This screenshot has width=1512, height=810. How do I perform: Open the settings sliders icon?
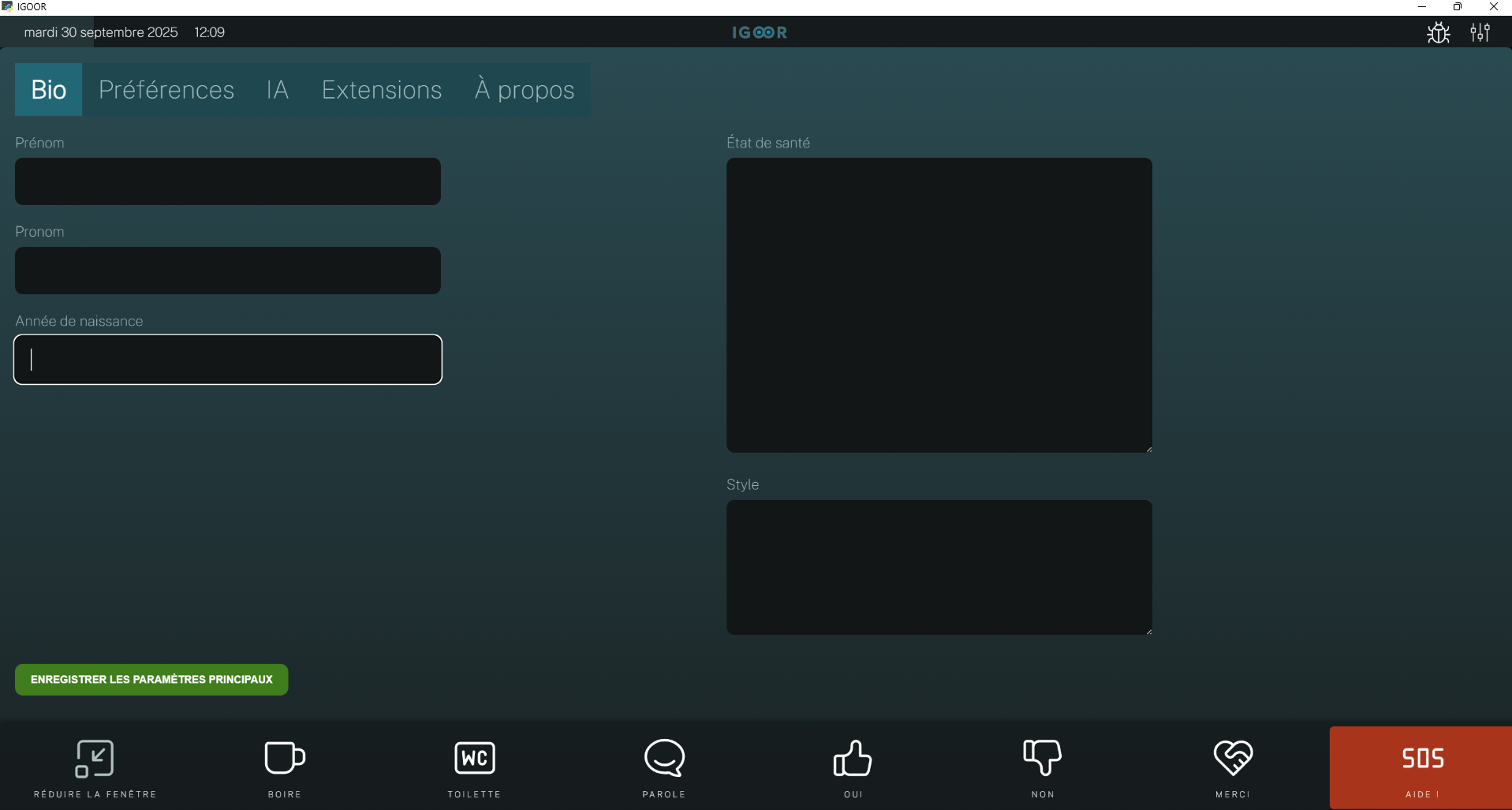(x=1480, y=32)
